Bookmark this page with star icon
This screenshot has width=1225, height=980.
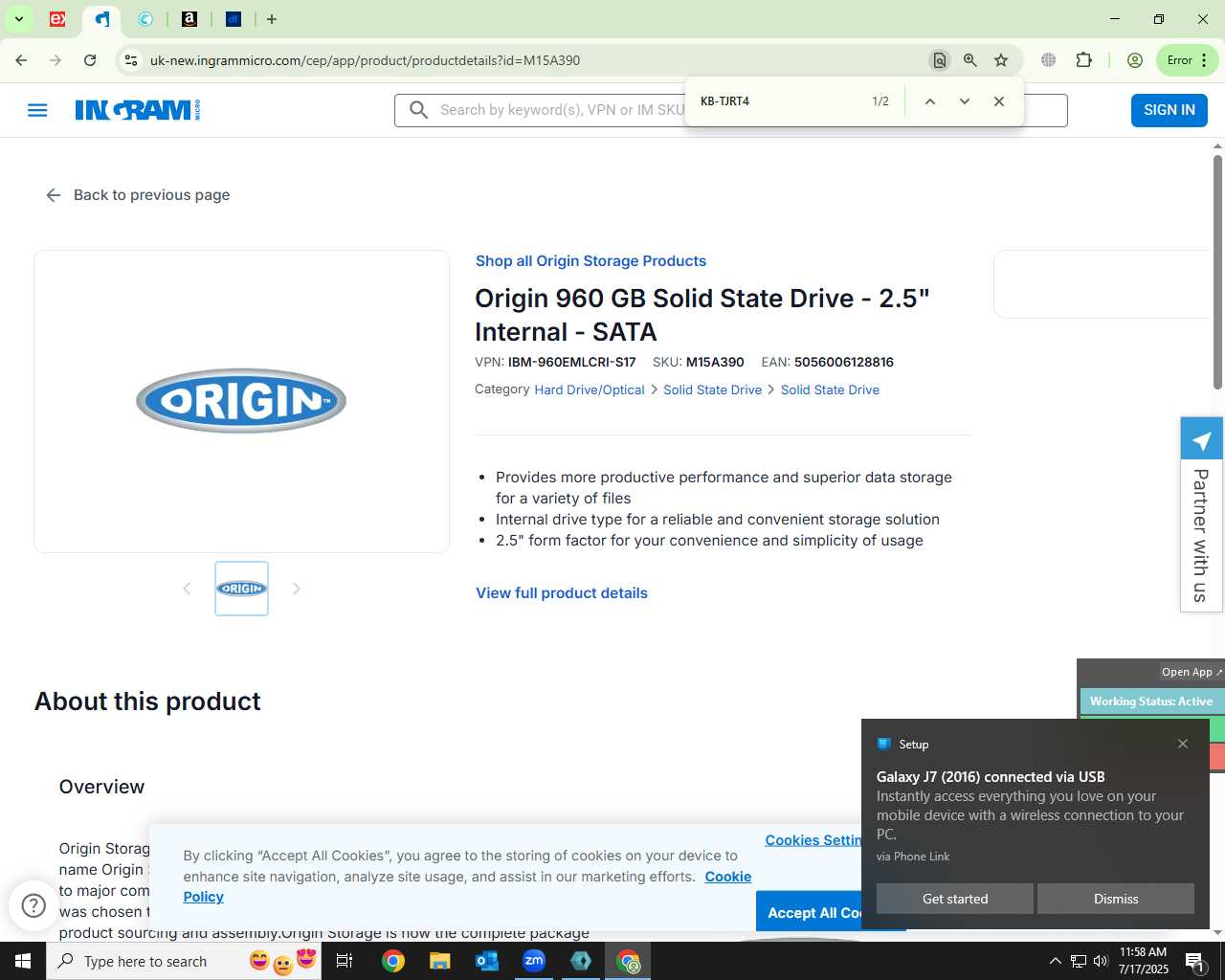click(1001, 60)
